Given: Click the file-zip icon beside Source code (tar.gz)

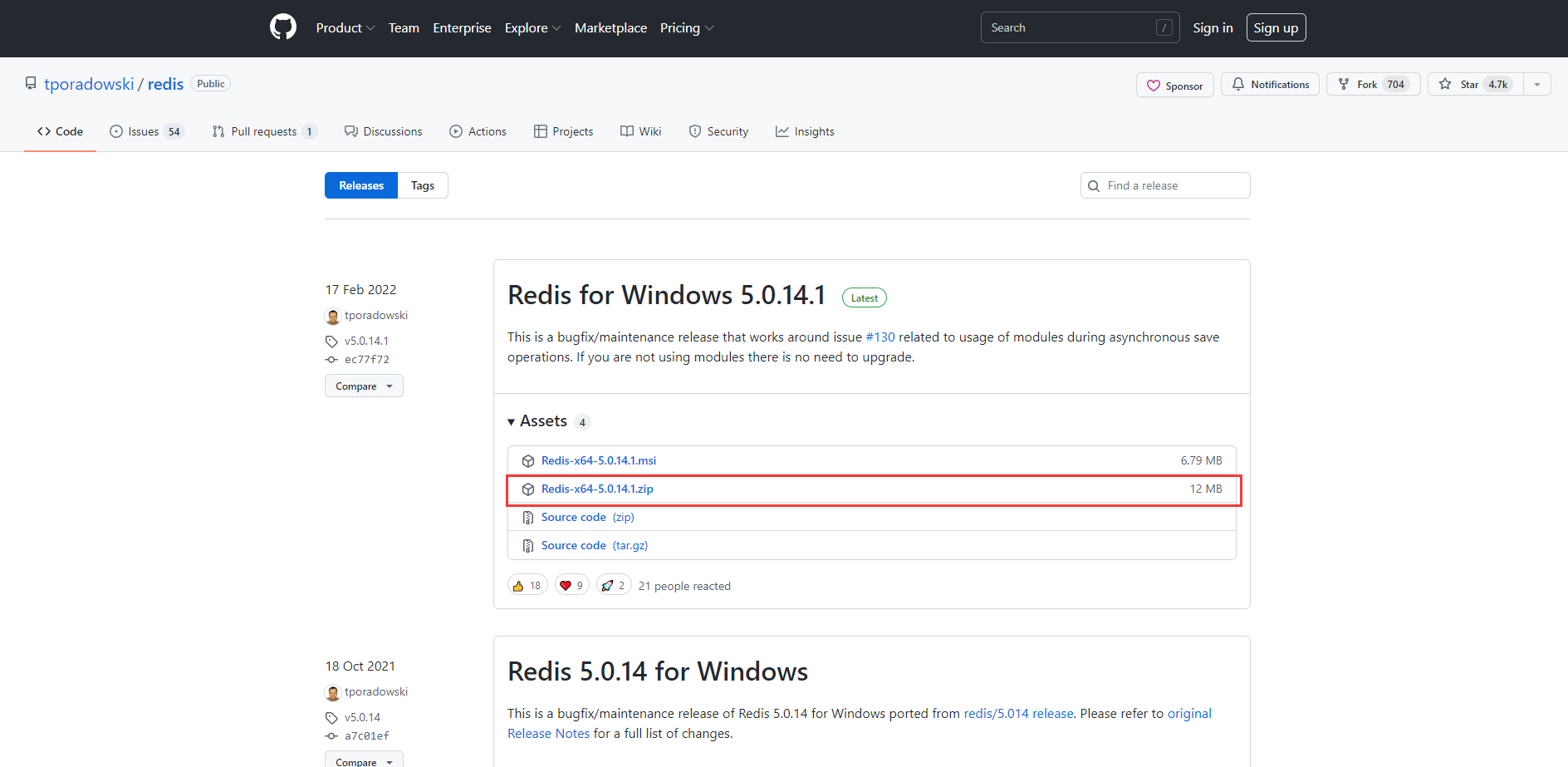Looking at the screenshot, I should click(x=528, y=546).
